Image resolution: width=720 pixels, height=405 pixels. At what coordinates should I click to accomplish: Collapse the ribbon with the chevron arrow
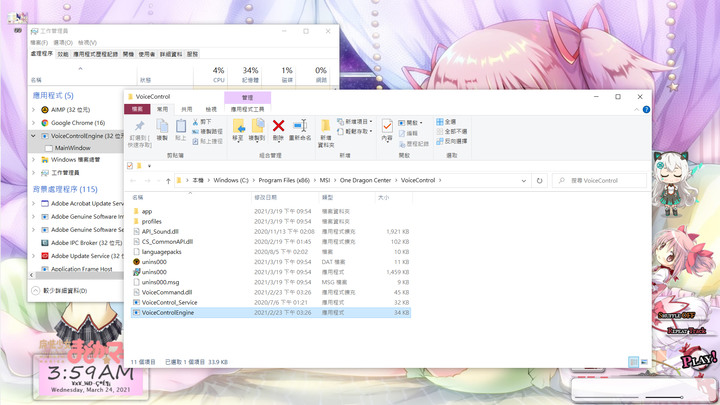(x=636, y=109)
